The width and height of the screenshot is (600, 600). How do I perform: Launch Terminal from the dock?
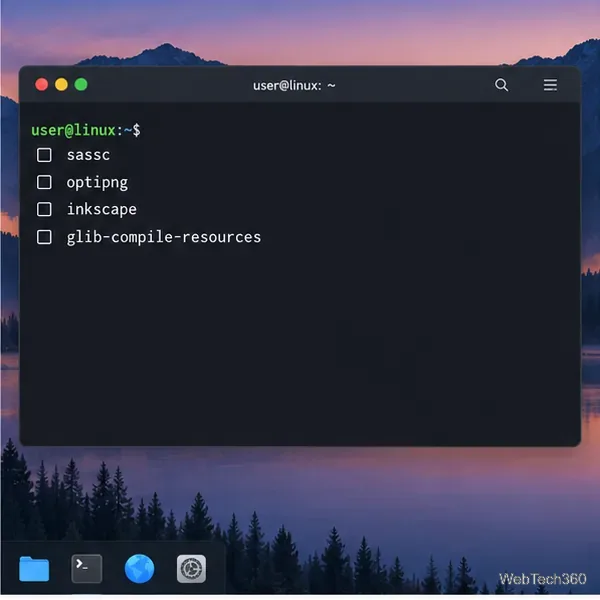coord(87,569)
